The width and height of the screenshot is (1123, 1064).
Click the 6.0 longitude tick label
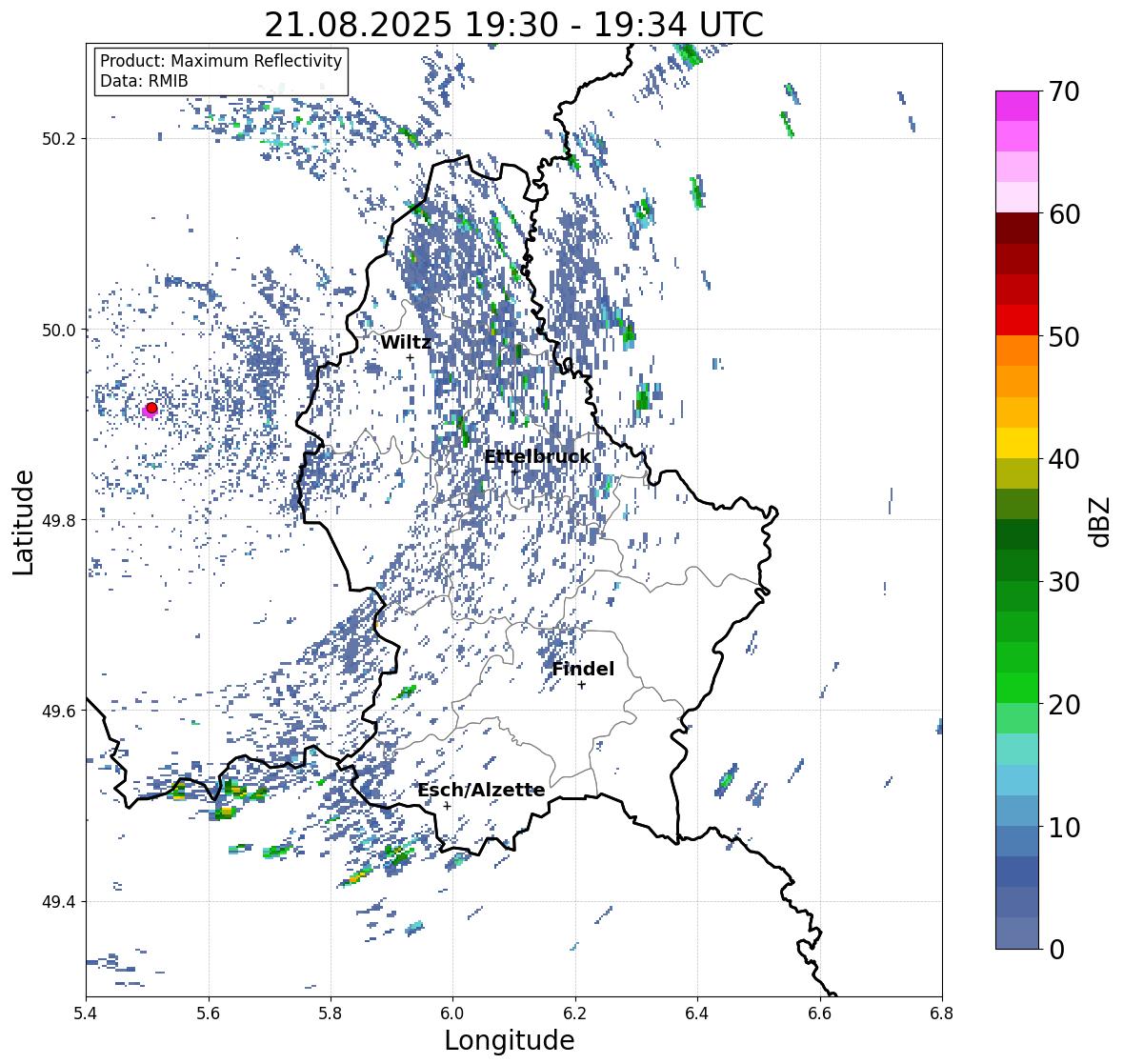(x=452, y=1014)
